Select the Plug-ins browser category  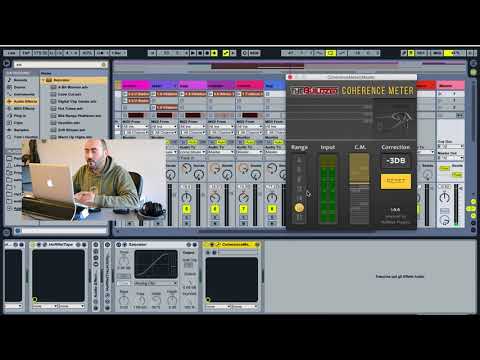pyautogui.click(x=20, y=116)
